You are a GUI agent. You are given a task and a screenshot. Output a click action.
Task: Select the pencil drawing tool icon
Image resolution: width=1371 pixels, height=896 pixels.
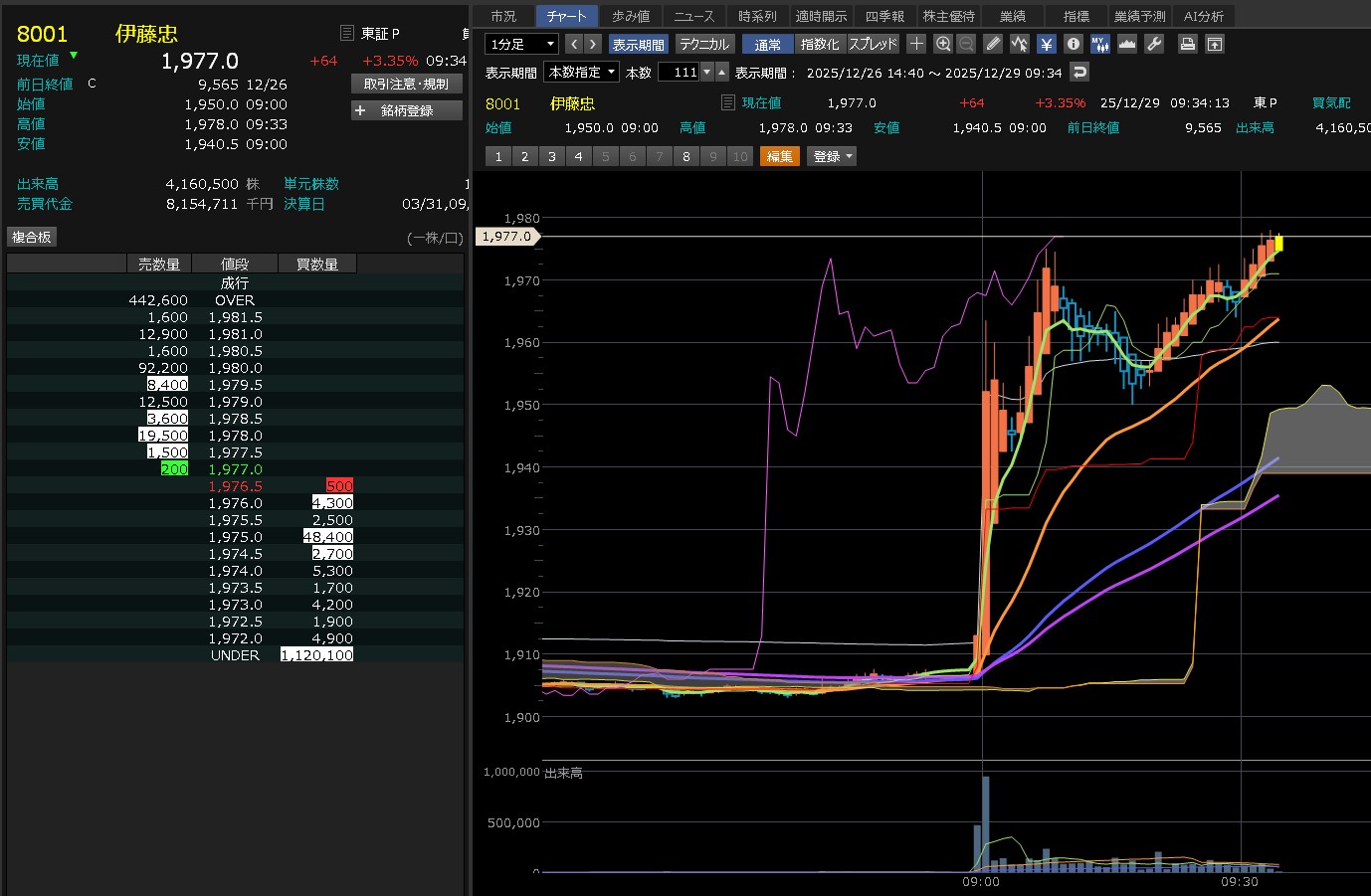click(993, 44)
